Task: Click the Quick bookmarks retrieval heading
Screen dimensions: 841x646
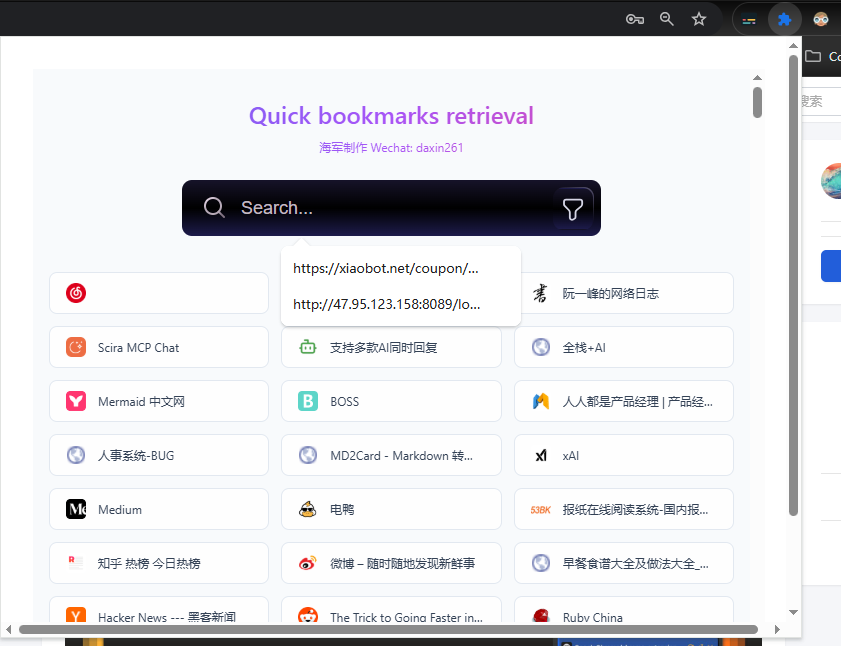Action: coord(391,116)
